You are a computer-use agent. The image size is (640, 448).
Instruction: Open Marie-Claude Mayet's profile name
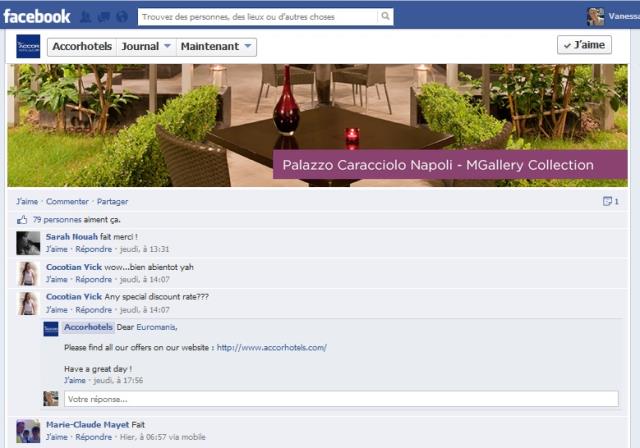[x=87, y=425]
